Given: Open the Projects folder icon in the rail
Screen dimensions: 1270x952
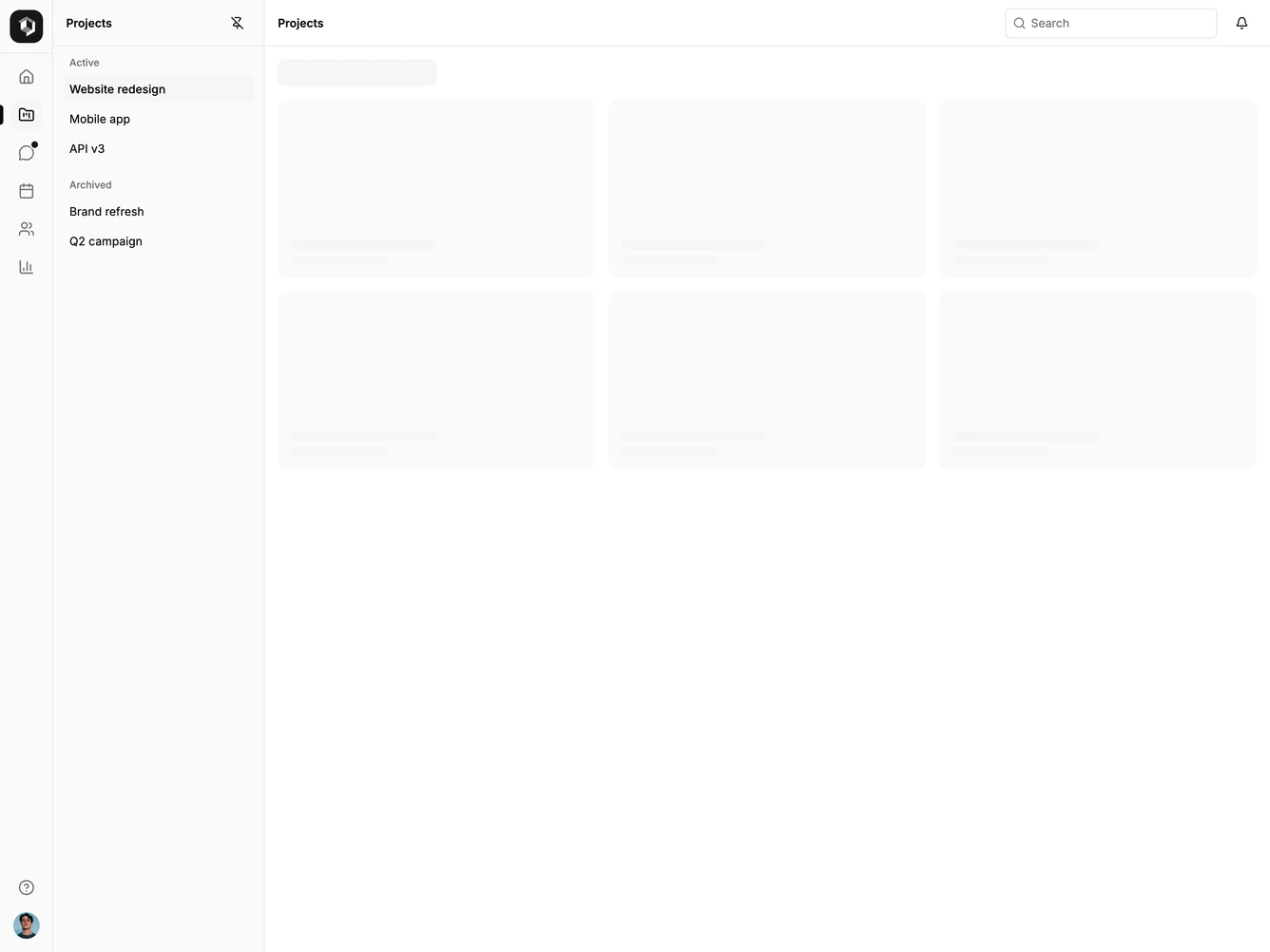Looking at the screenshot, I should [x=27, y=115].
